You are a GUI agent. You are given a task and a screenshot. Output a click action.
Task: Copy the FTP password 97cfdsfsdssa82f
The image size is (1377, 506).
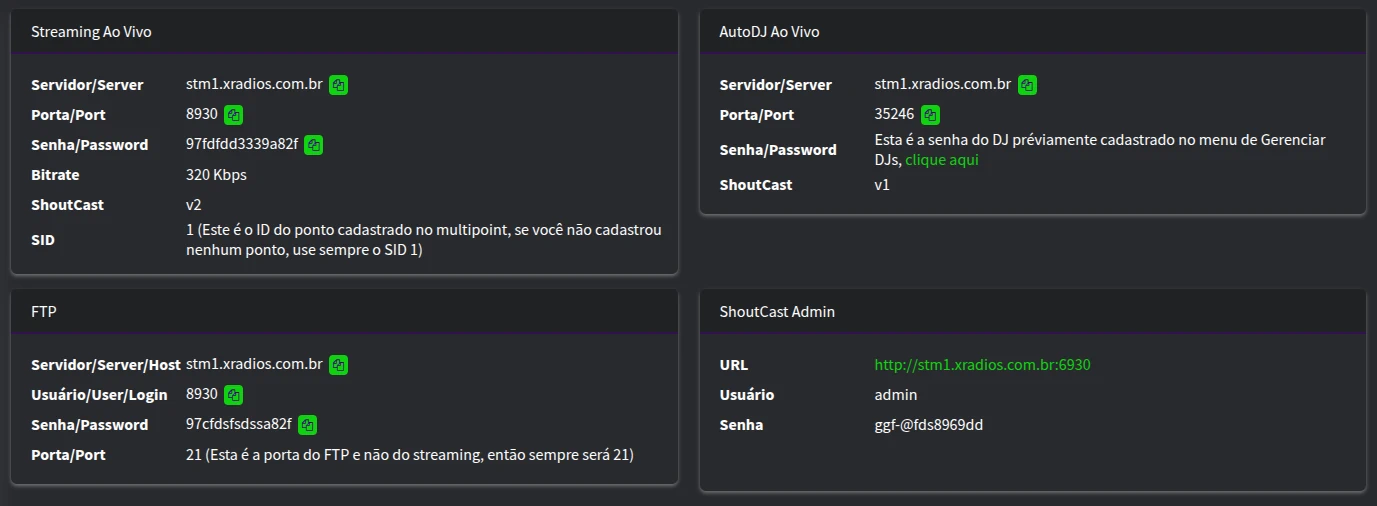pyautogui.click(x=307, y=425)
